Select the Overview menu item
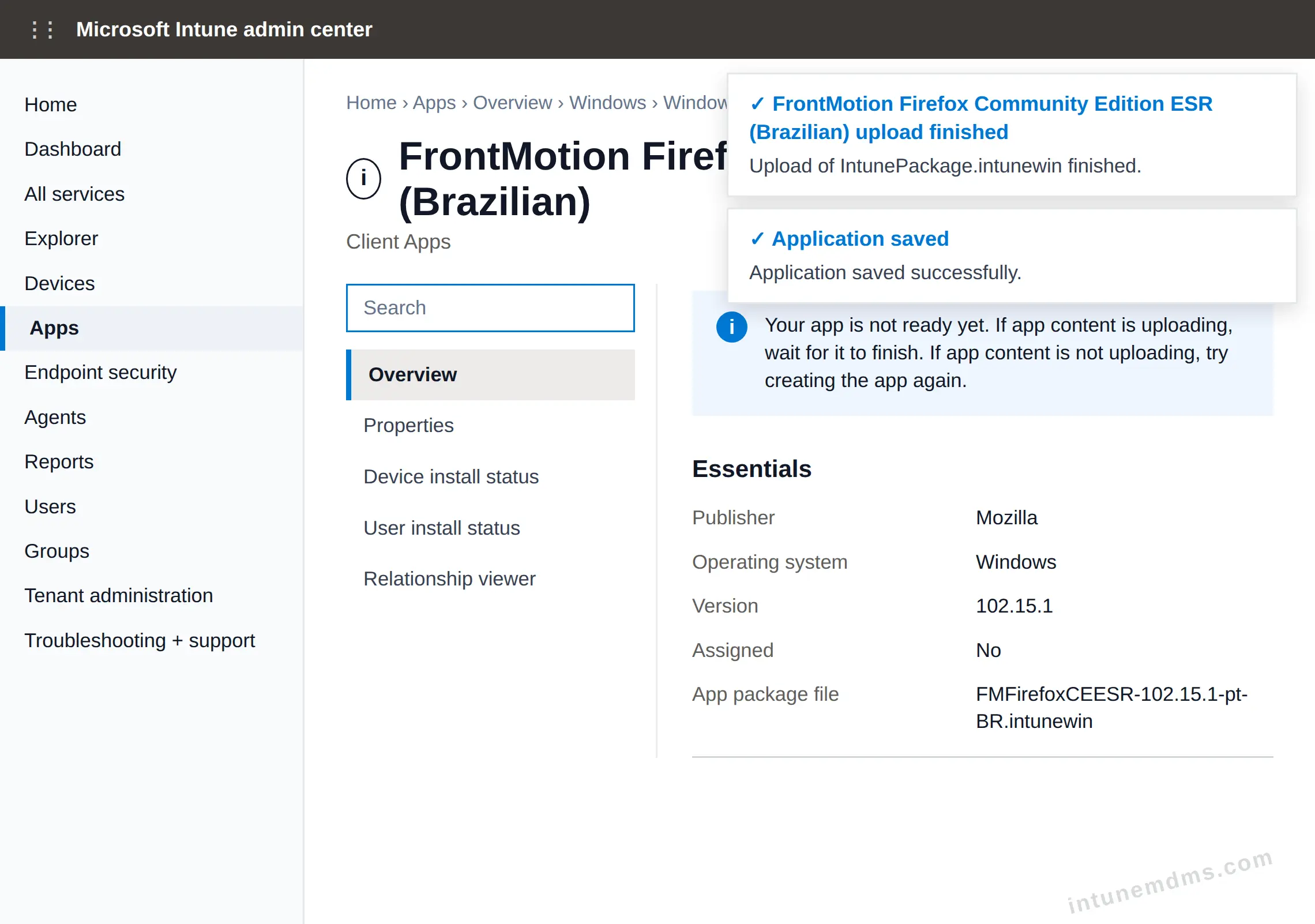This screenshot has width=1315, height=924. tap(490, 375)
